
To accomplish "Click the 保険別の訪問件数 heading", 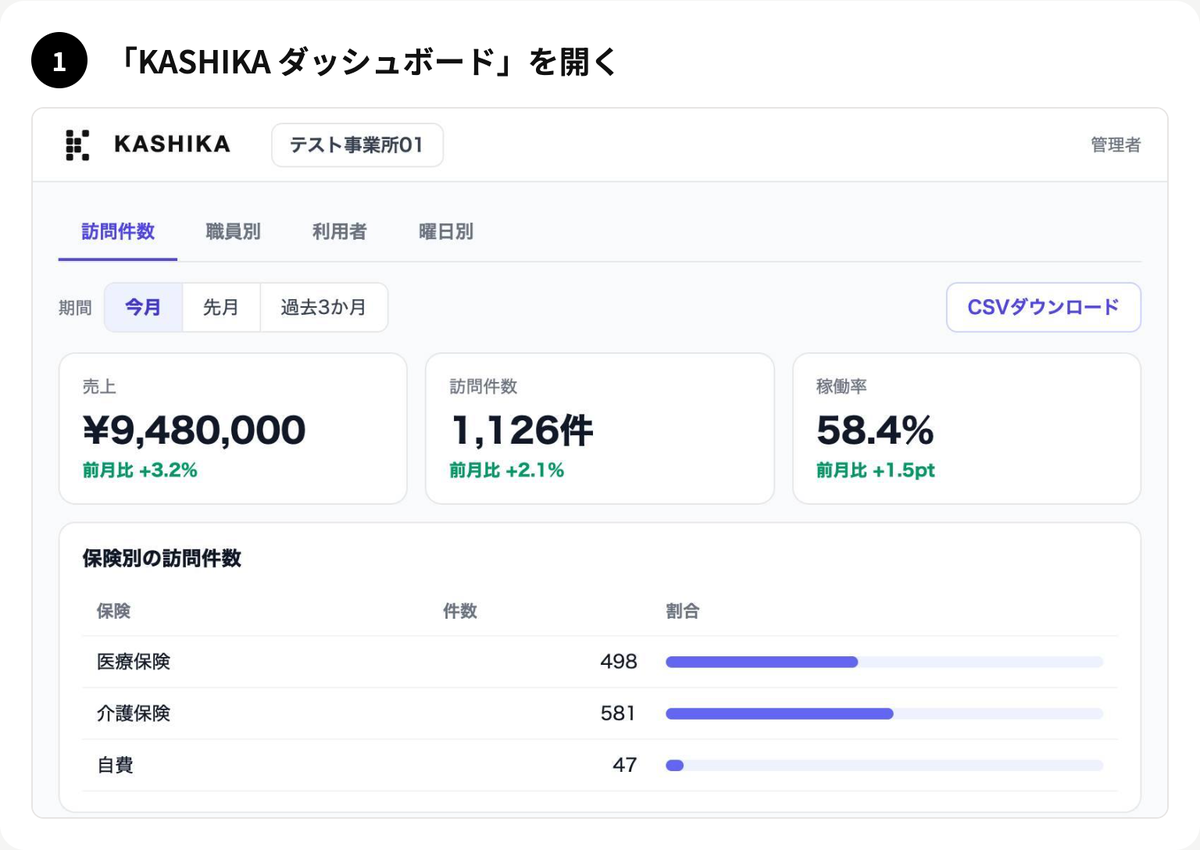I will (x=162, y=559).
